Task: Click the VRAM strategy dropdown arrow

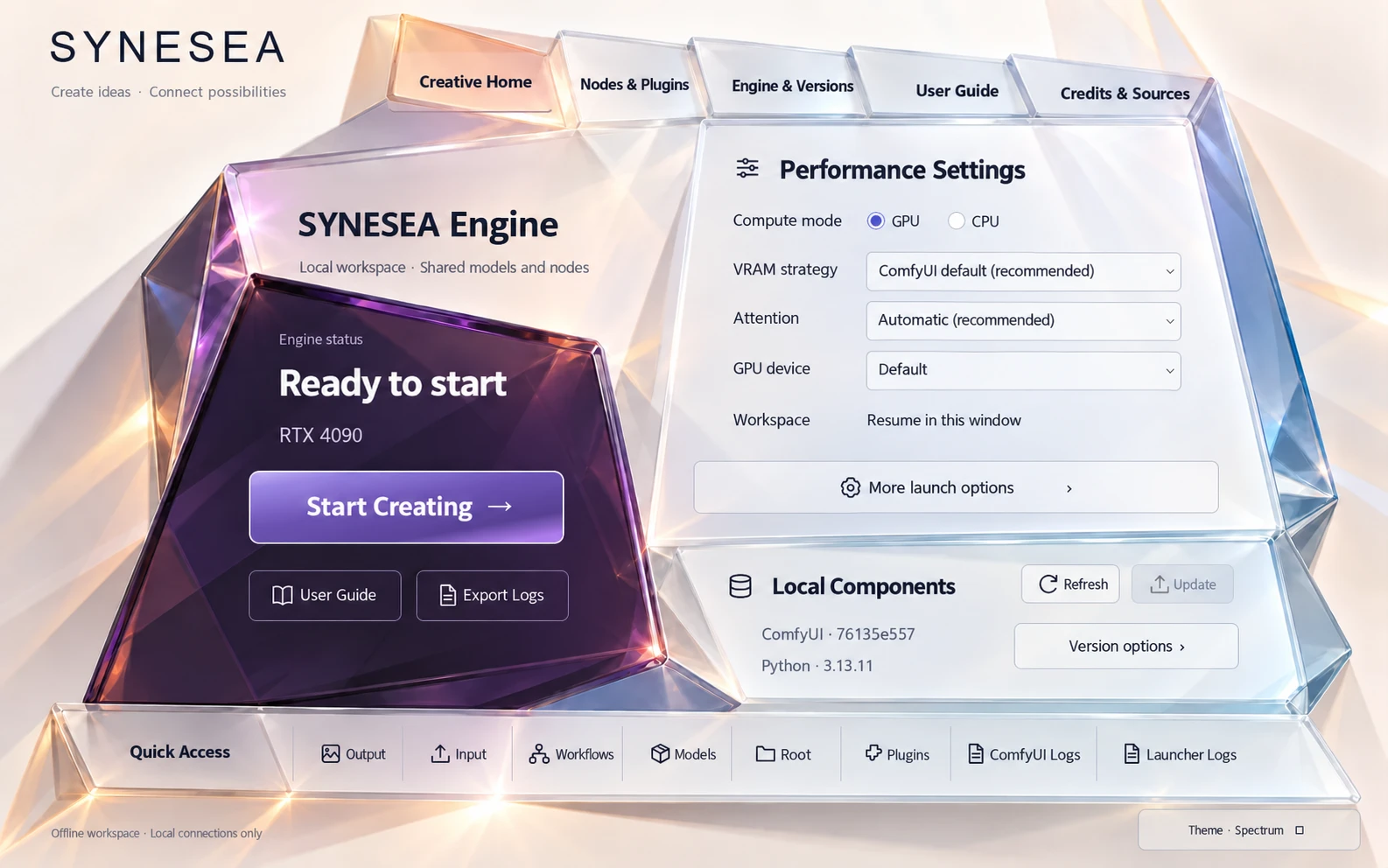Action: (x=1169, y=271)
